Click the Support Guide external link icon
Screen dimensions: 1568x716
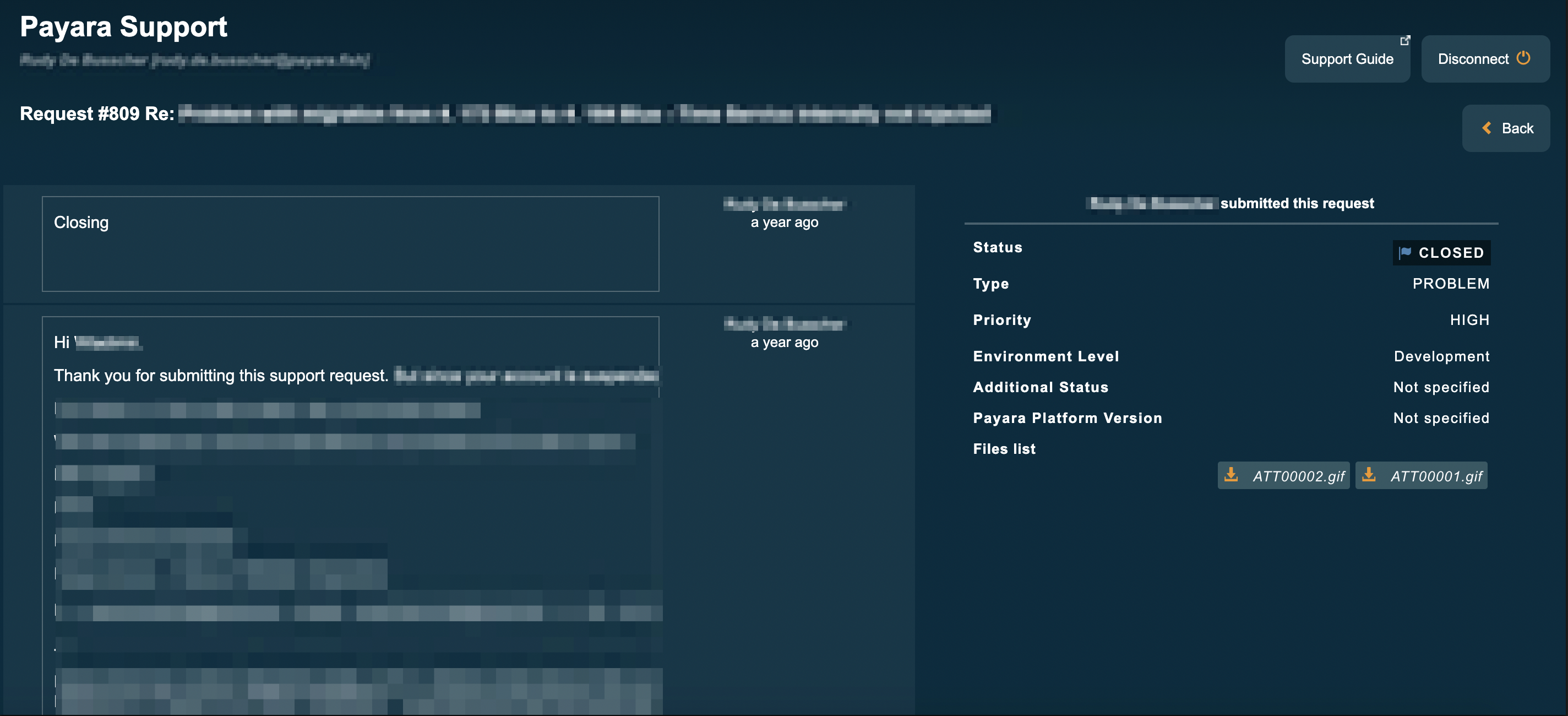point(1406,40)
